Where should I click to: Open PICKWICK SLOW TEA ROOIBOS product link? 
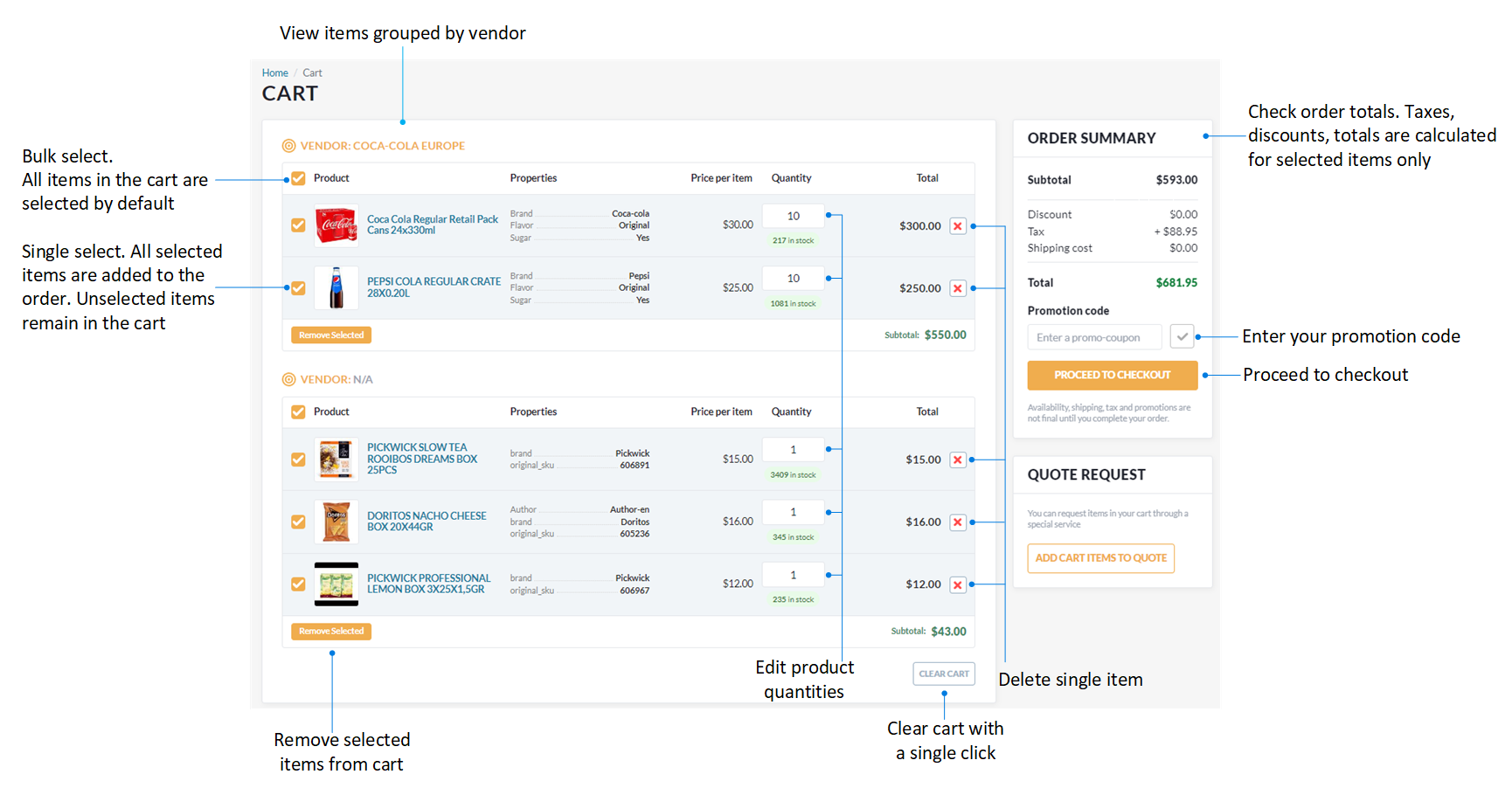click(x=422, y=459)
